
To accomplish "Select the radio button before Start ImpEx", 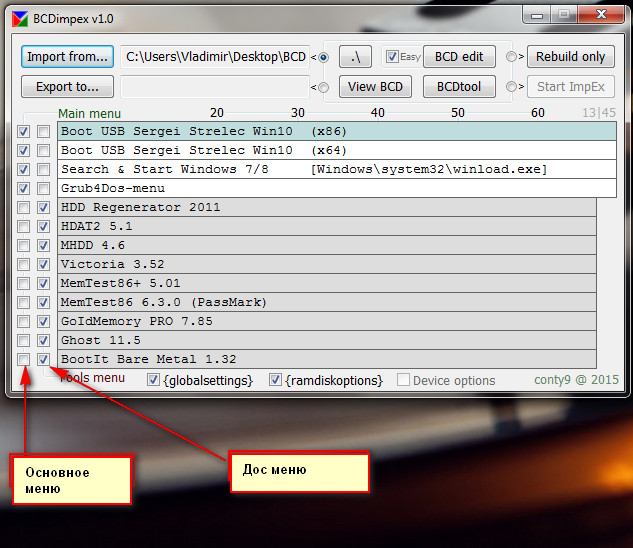I will pyautogui.click(x=511, y=86).
